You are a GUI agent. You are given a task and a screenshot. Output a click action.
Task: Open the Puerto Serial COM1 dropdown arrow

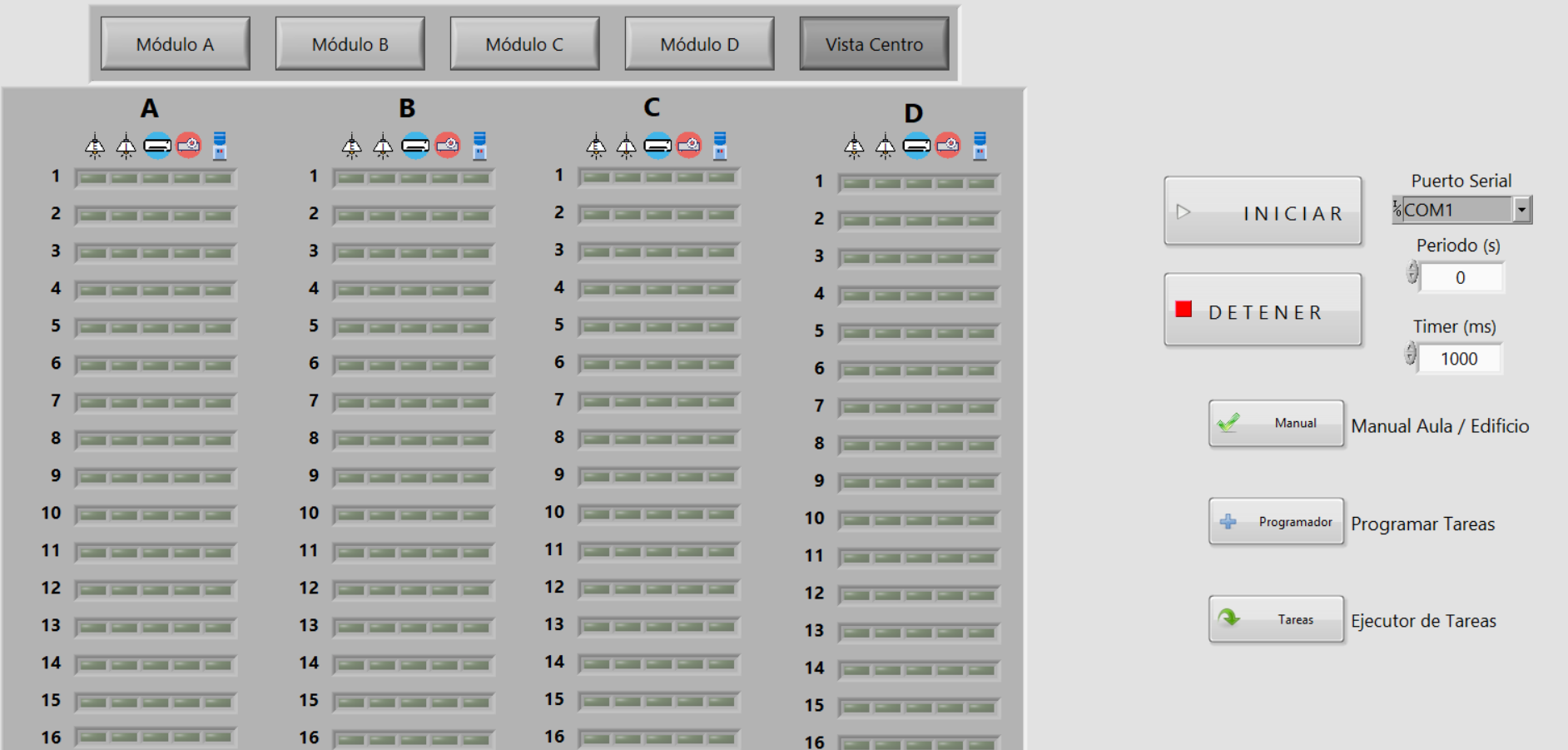tap(1521, 210)
